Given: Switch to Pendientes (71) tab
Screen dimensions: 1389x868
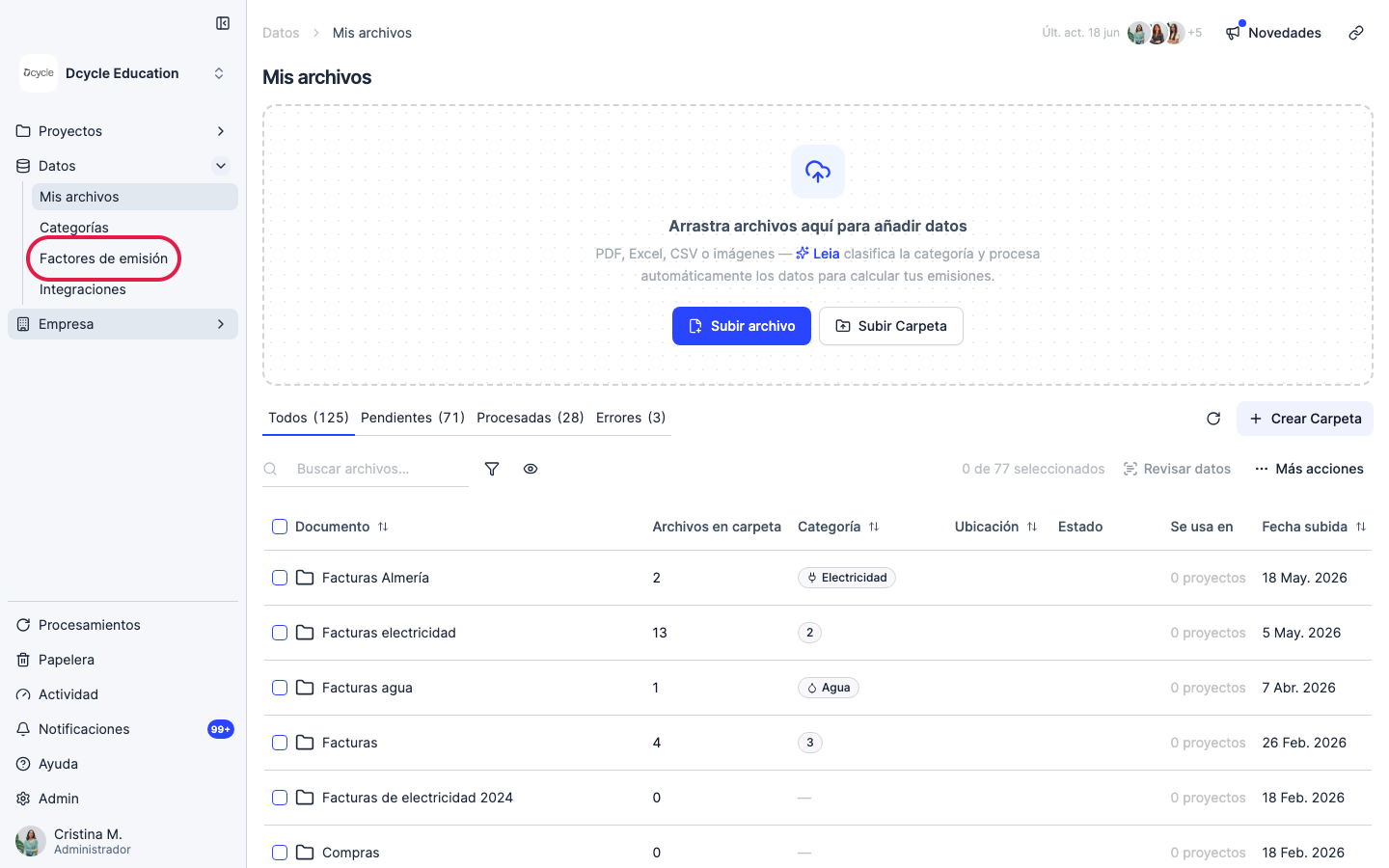Looking at the screenshot, I should coord(413,418).
